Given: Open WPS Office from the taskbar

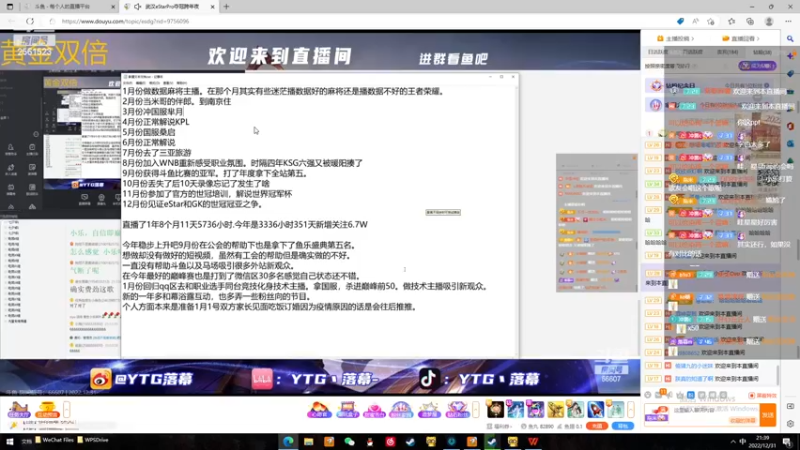Looking at the screenshot, I should [x=533, y=441].
